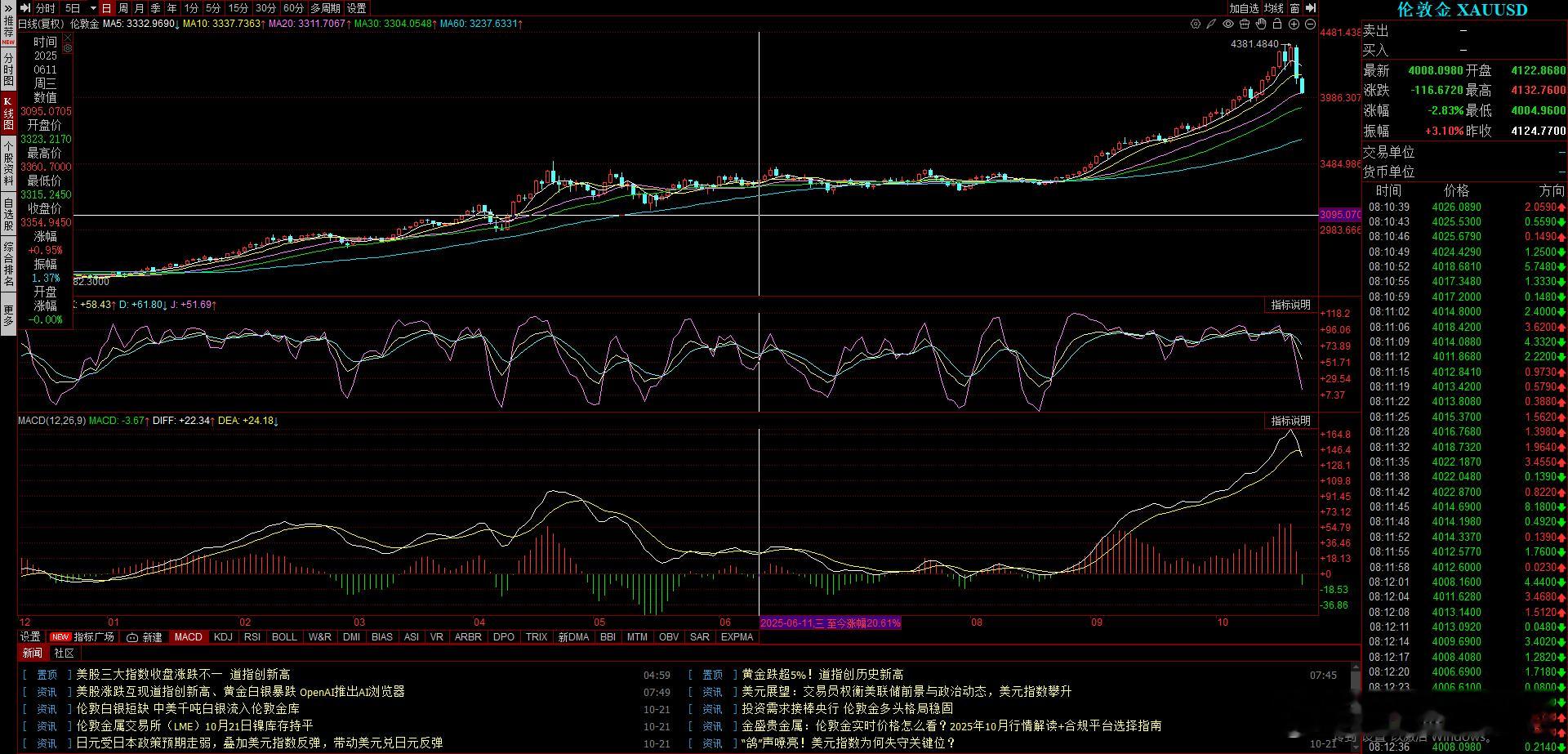
Task: Switch to the 新闻 news tab
Action: [32, 654]
